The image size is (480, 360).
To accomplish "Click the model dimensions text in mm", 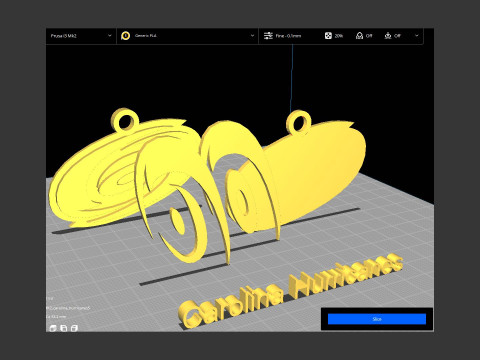I will click(x=56, y=316).
